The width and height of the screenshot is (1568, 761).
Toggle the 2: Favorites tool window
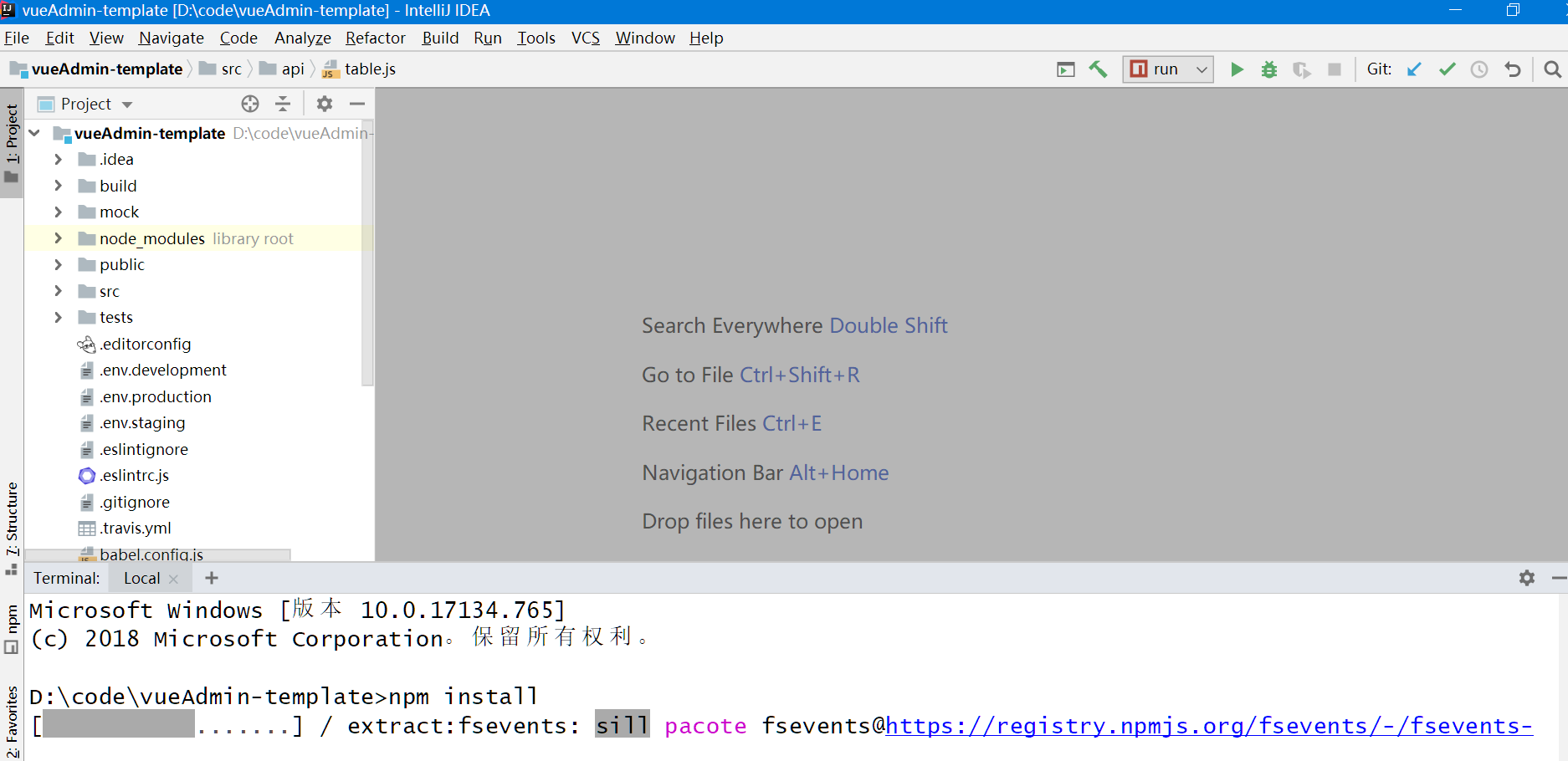click(12, 721)
